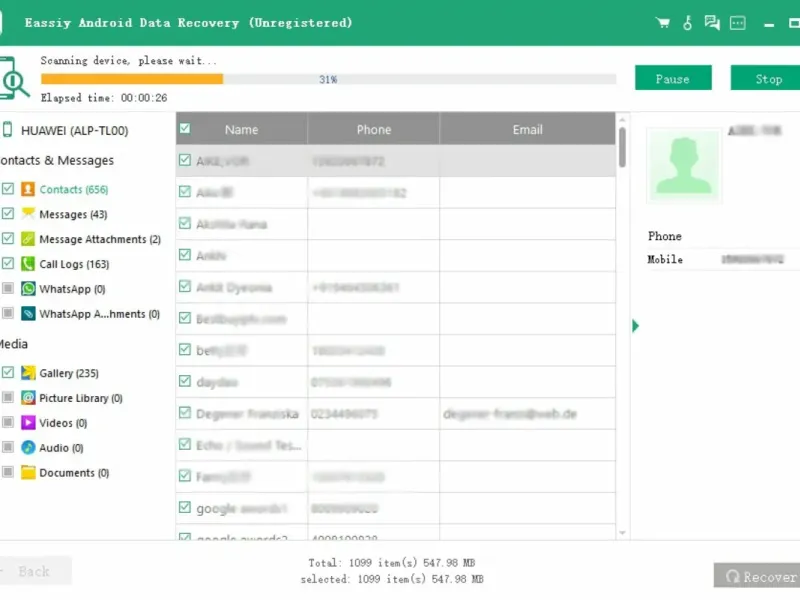
Task: Toggle the Contacts (656) checkbox
Action: click(x=8, y=189)
